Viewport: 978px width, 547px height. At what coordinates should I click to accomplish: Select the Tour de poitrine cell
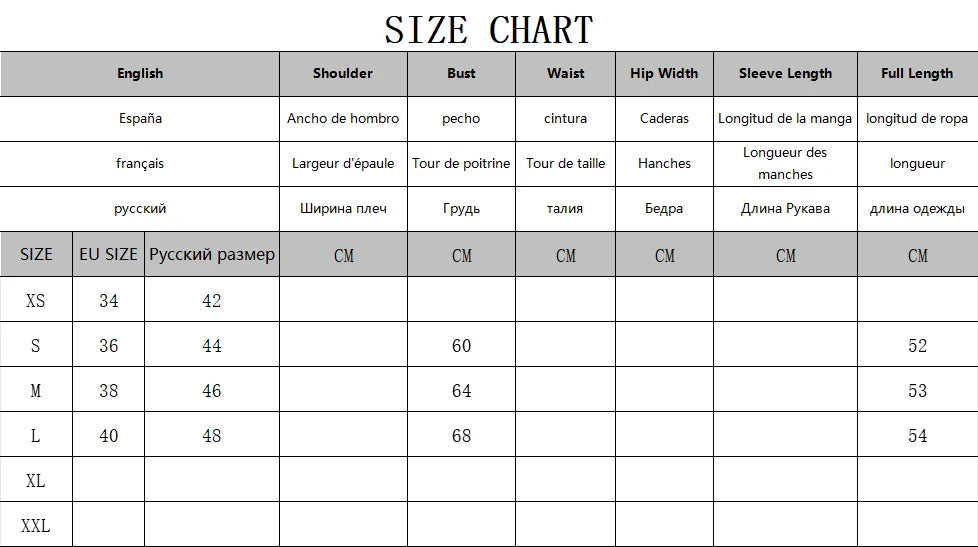tap(461, 163)
